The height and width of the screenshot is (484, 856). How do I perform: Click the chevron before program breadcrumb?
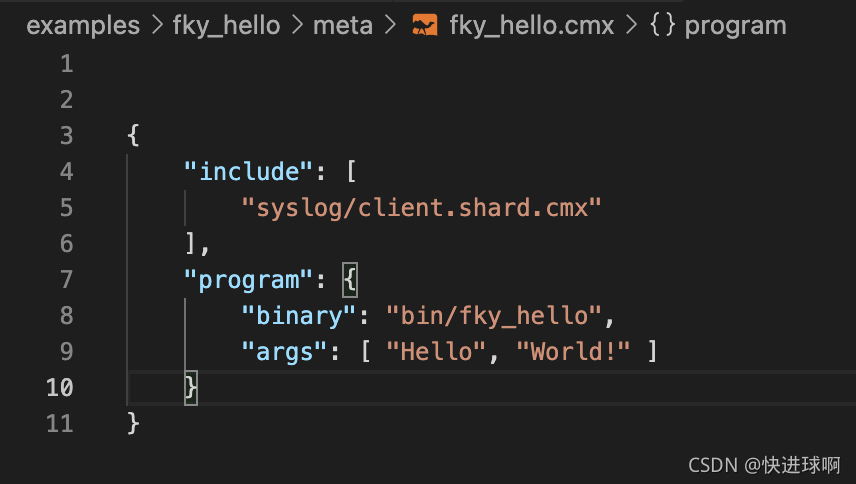click(632, 25)
